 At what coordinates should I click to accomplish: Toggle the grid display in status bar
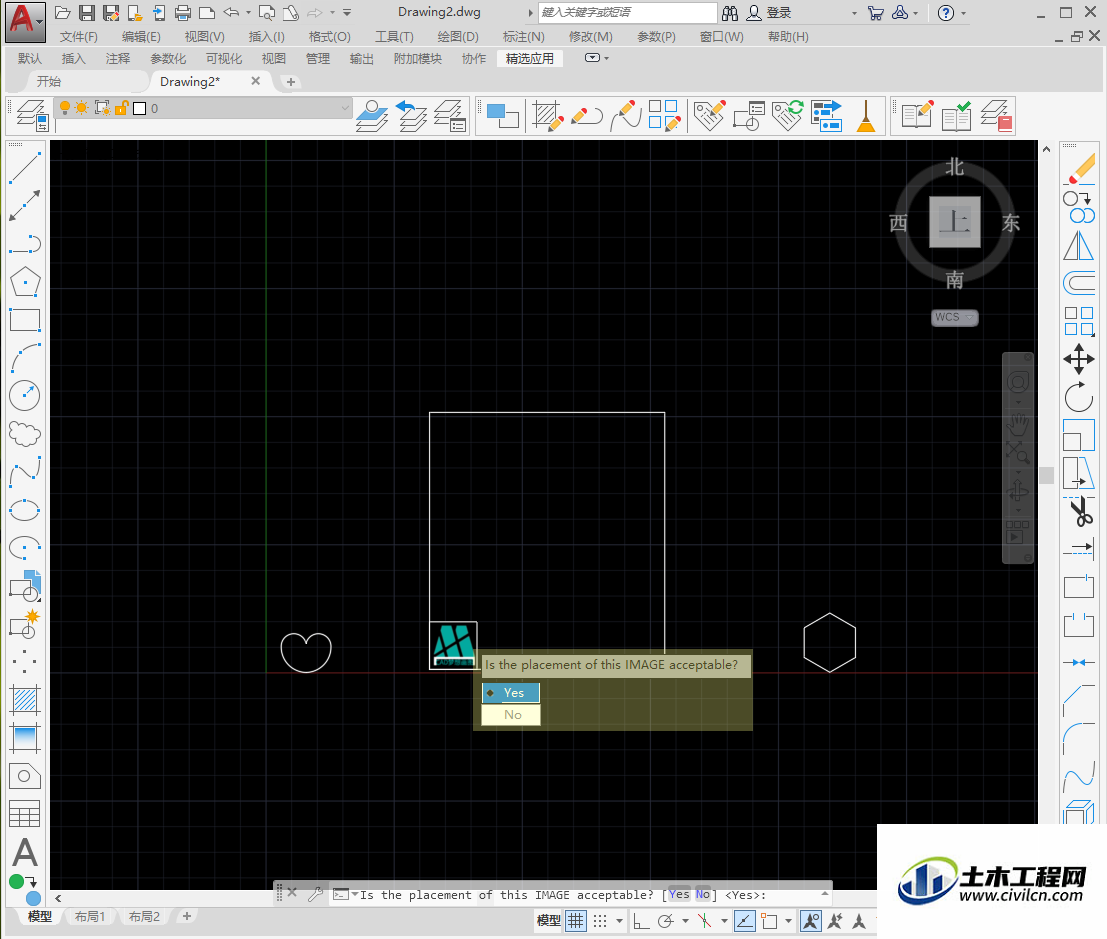(576, 921)
